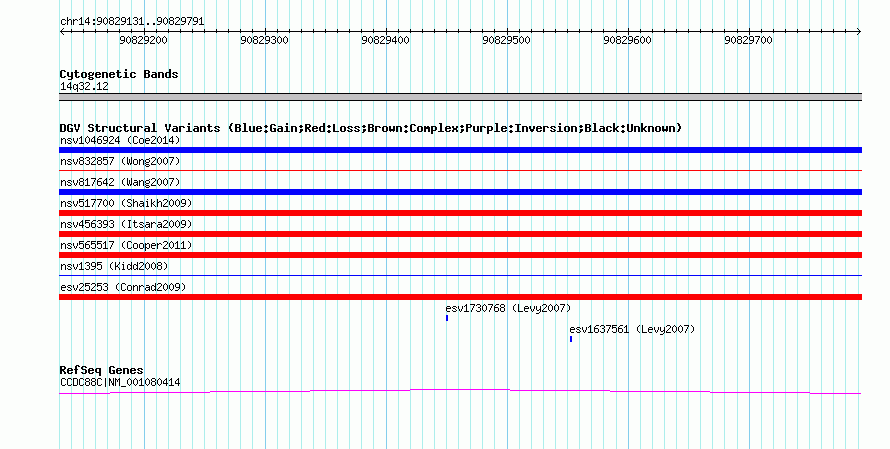Image resolution: width=890 pixels, height=449 pixels.
Task: Click ruler position 90829200
Action: [144, 40]
